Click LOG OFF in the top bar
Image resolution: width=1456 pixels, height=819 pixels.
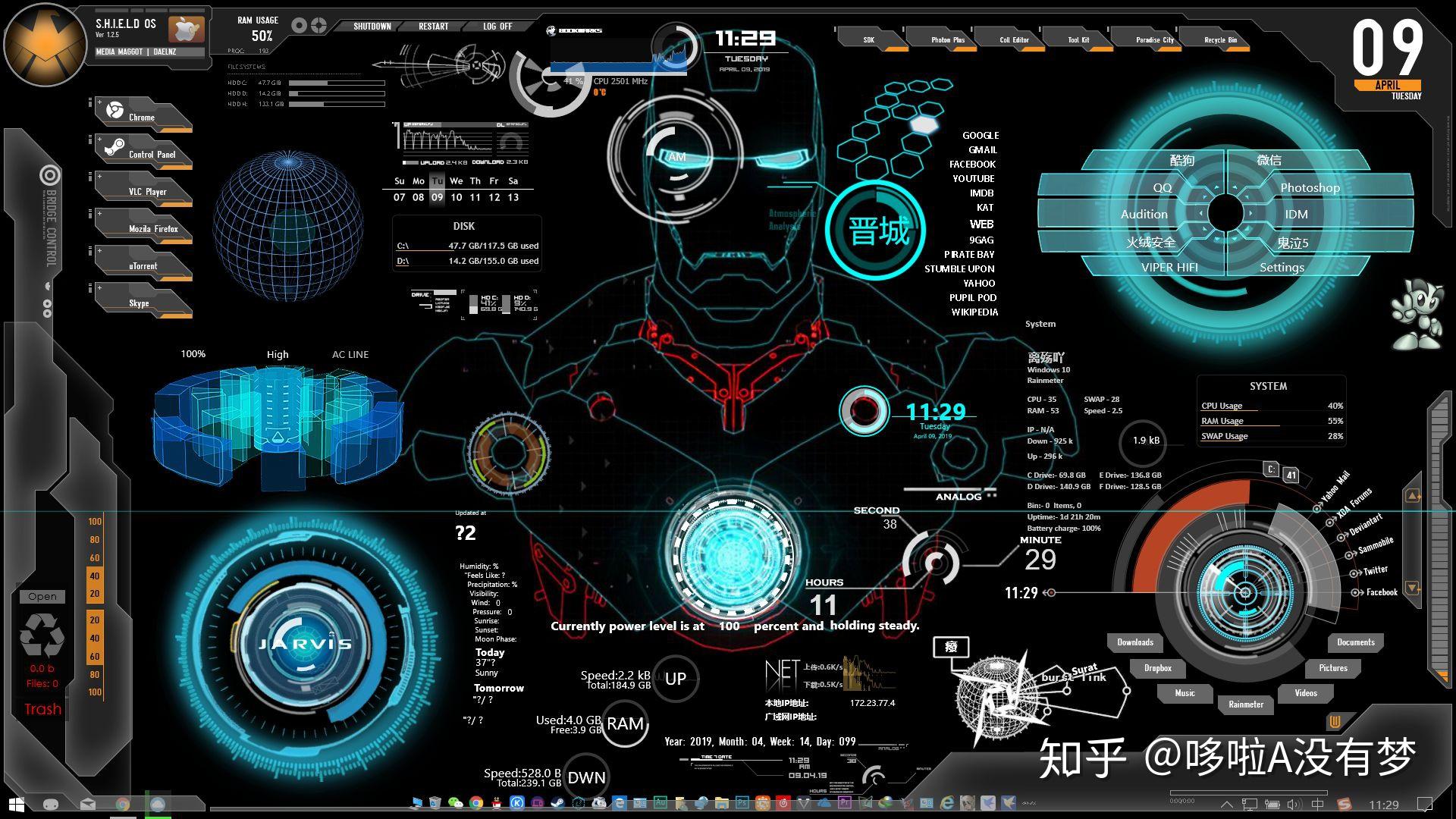click(497, 26)
